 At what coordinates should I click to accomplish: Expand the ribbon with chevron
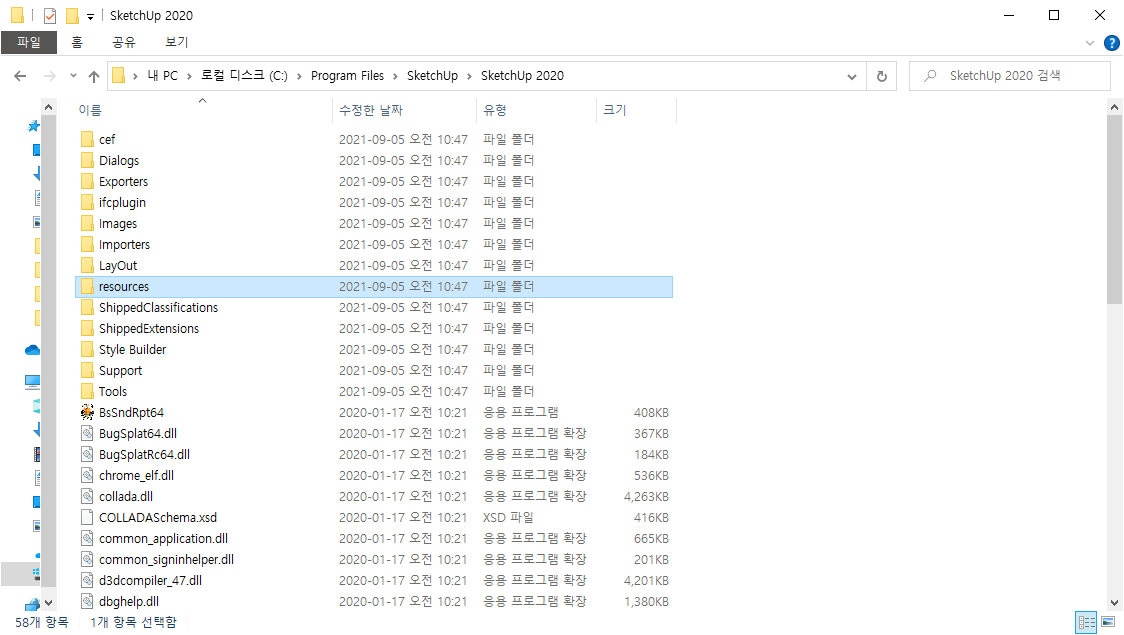[1090, 43]
